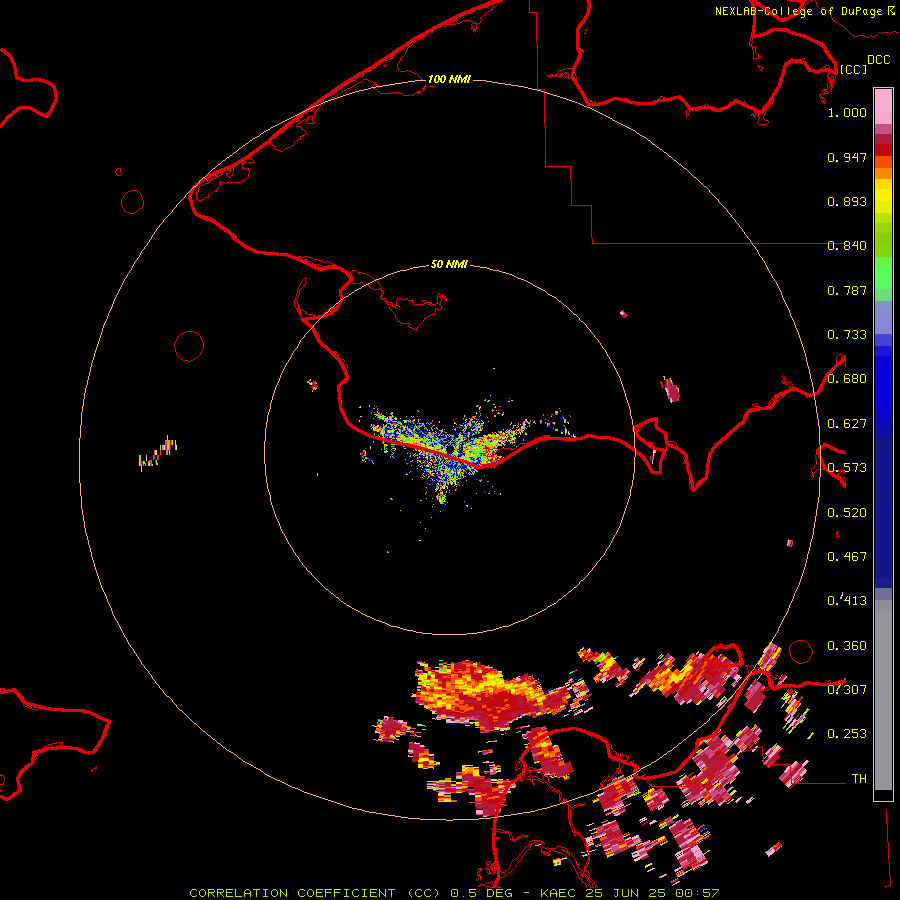Select the 0.573 scale value
The width and height of the screenshot is (900, 900).
click(847, 468)
